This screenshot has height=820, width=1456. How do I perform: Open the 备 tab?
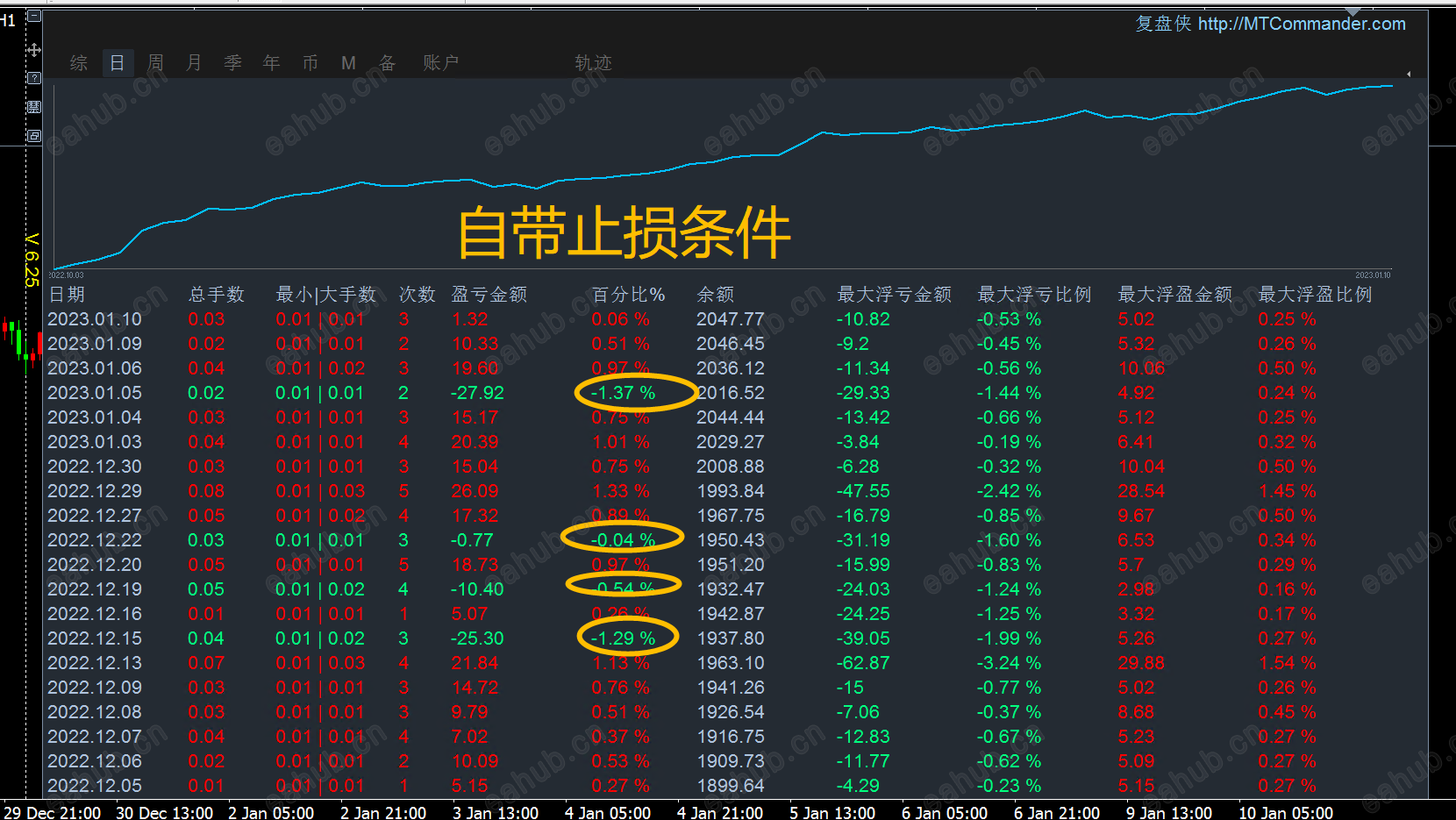(387, 63)
